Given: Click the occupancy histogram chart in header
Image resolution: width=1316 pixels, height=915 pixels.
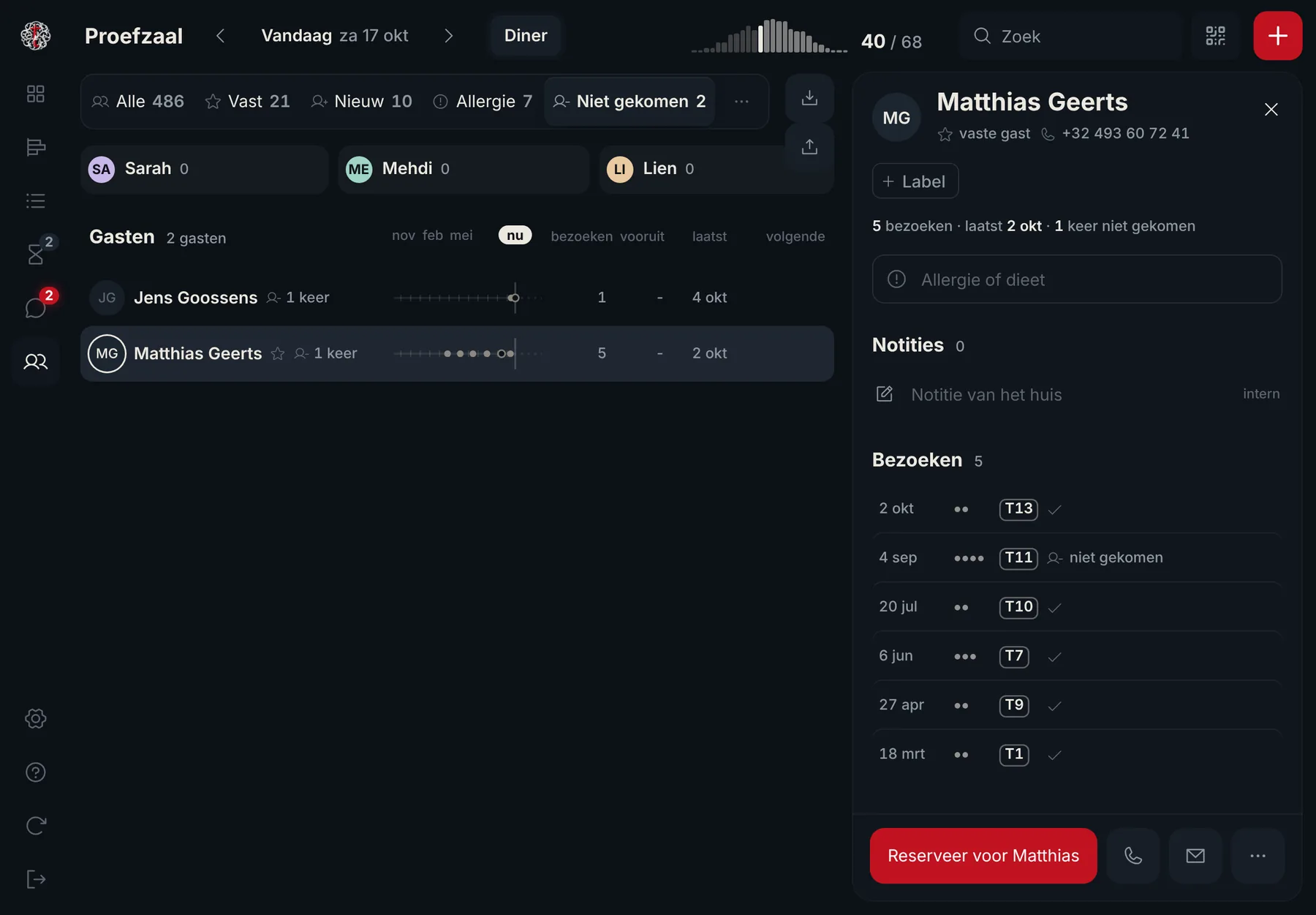Looking at the screenshot, I should pyautogui.click(x=770, y=36).
